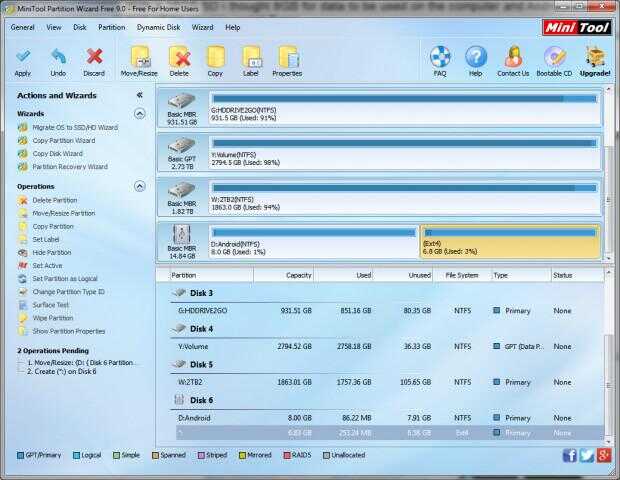The image size is (620, 480).
Task: Click the Contact Us icon
Action: click(x=513, y=61)
